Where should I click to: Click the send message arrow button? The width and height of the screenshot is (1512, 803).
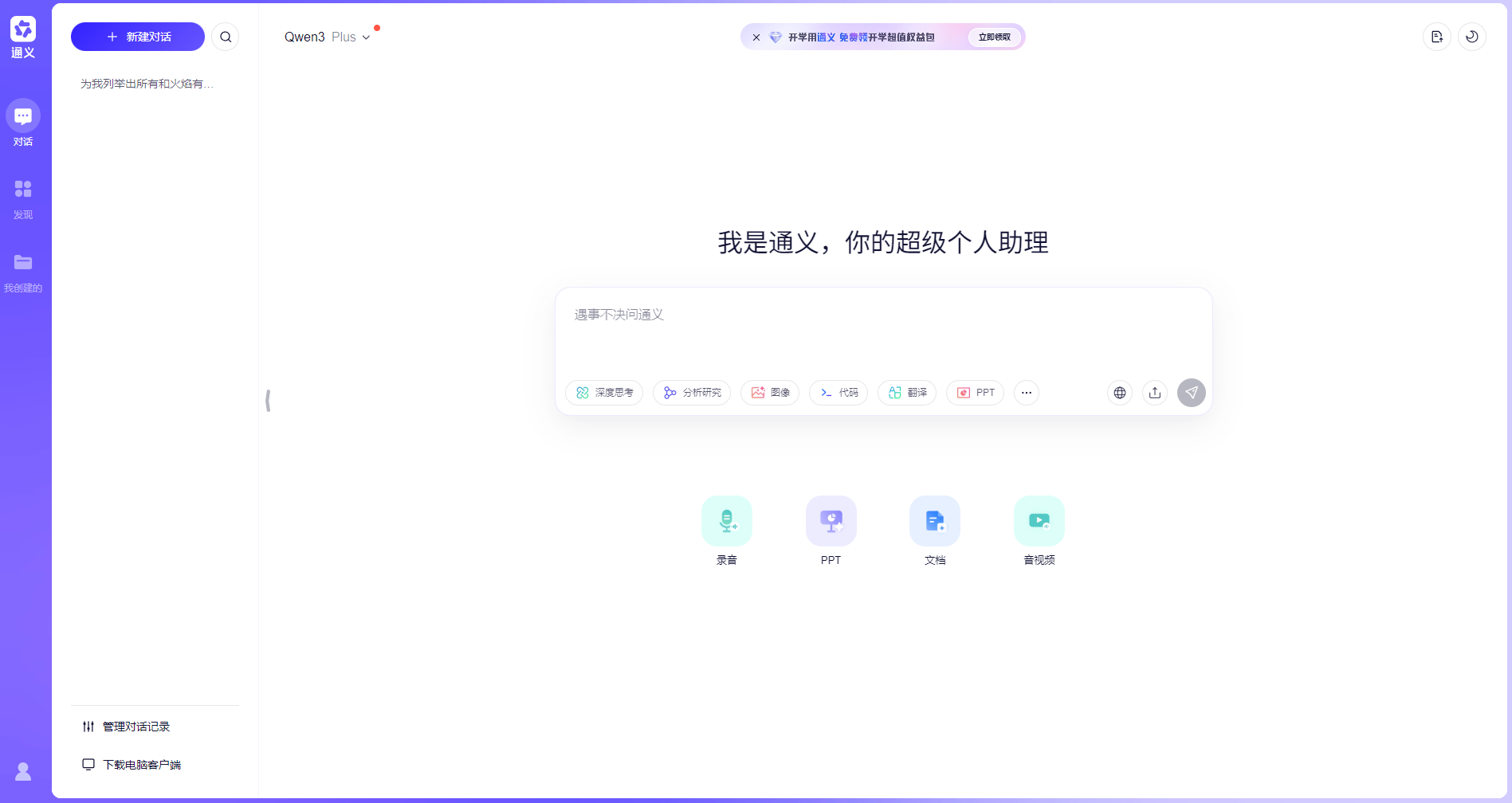1191,393
